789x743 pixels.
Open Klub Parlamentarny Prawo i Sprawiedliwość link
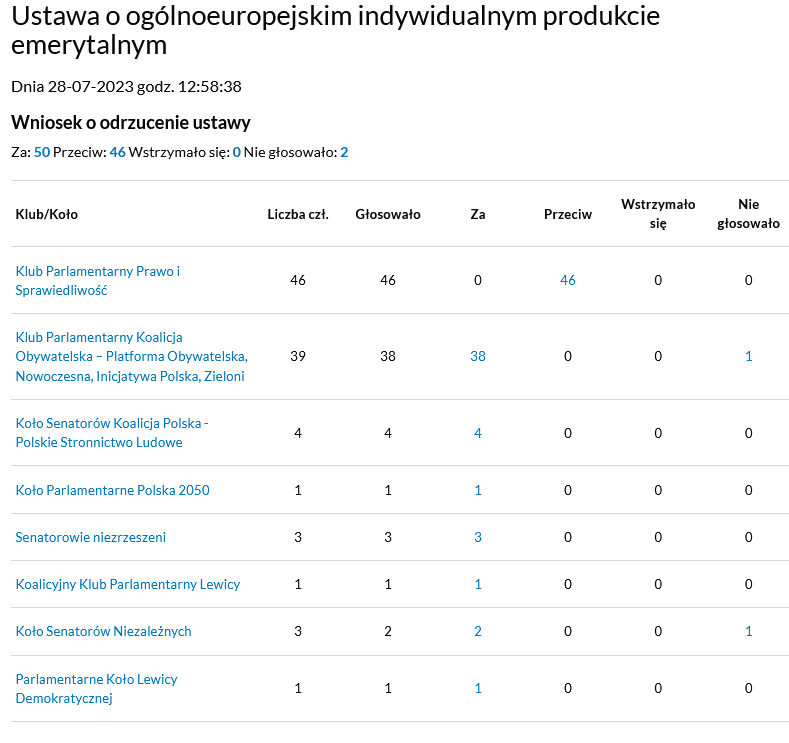(98, 281)
